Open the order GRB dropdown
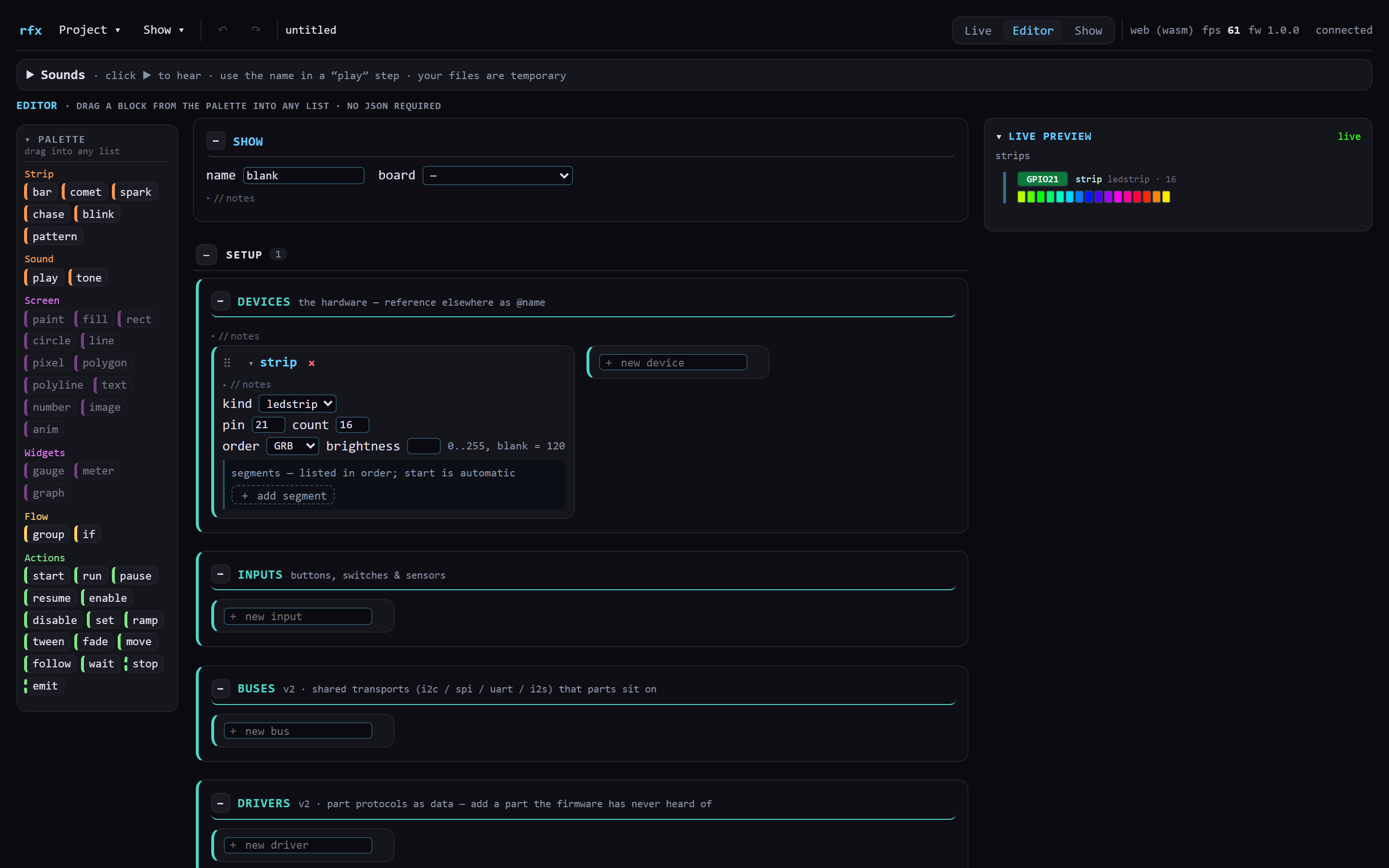 [x=292, y=446]
